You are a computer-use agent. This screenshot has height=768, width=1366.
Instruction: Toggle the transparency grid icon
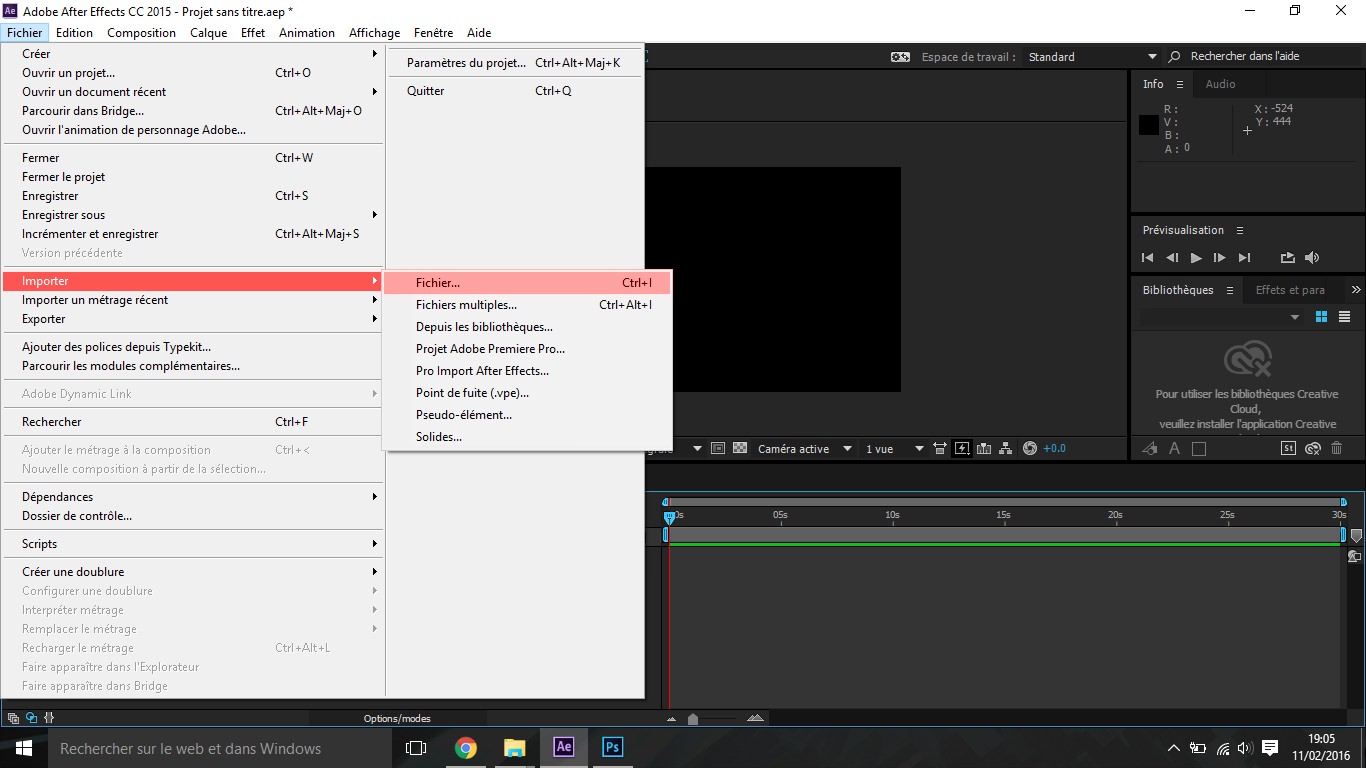click(x=740, y=449)
